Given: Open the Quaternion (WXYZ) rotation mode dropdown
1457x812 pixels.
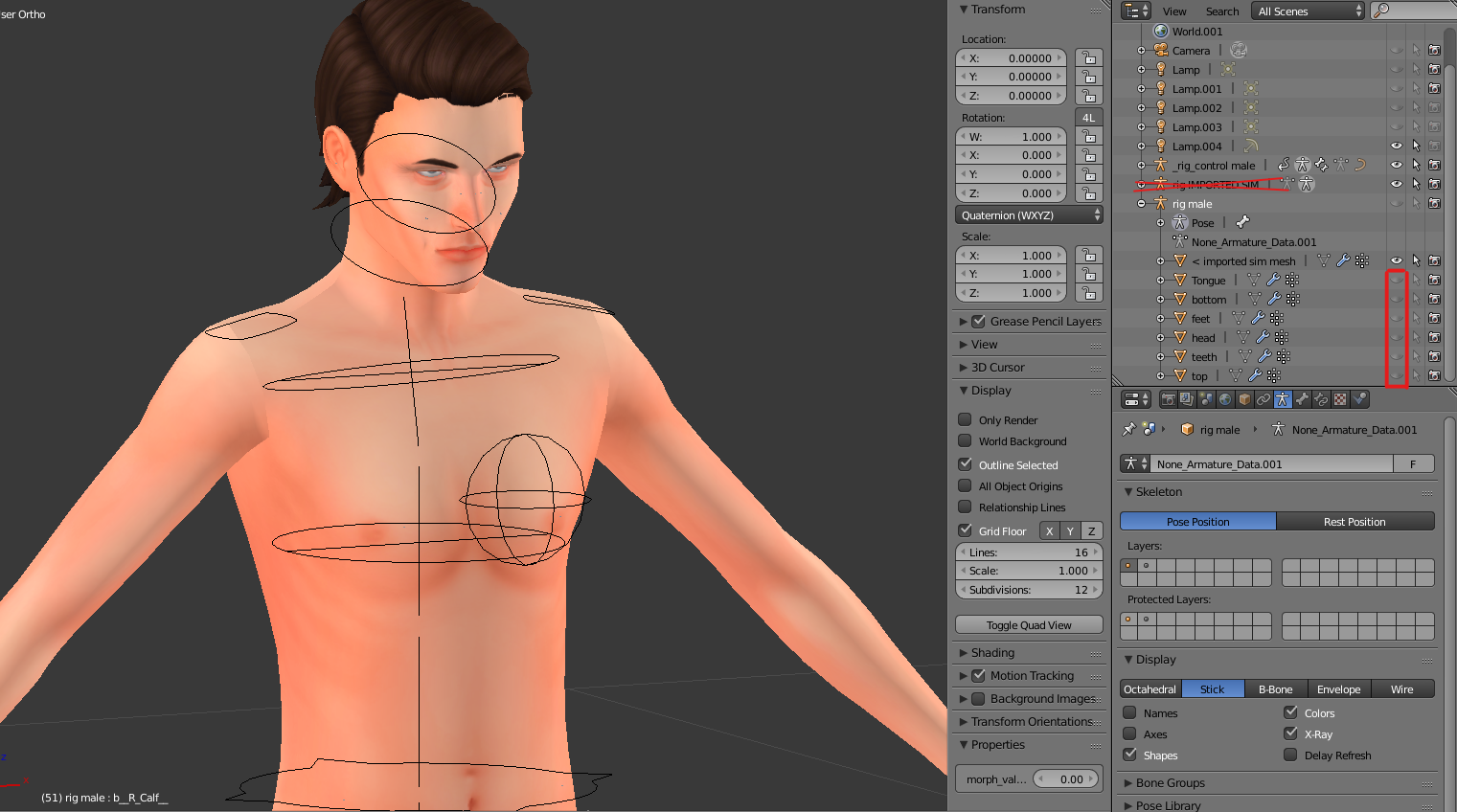Looking at the screenshot, I should pos(1030,215).
